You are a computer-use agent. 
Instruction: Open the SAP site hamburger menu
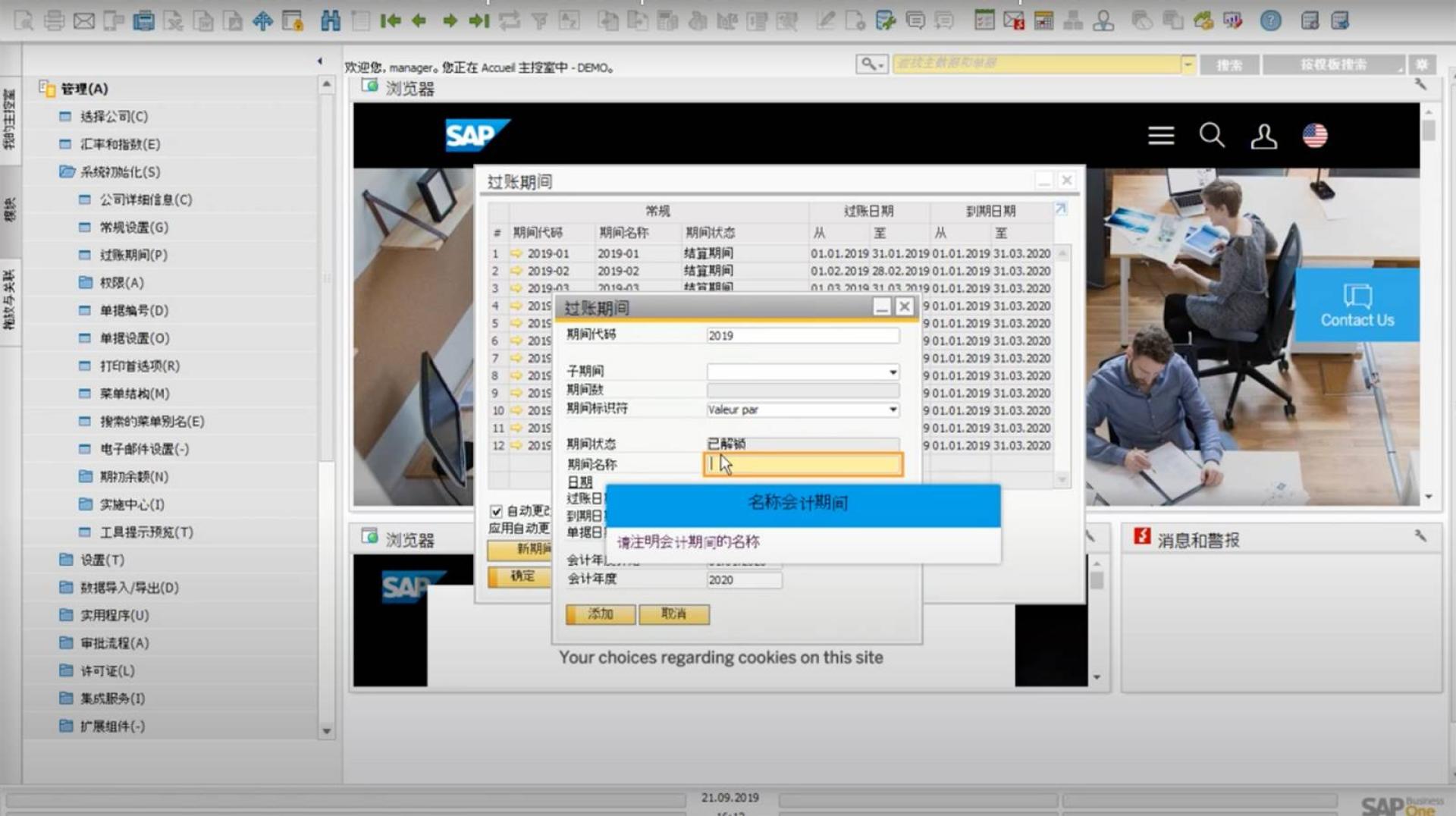[1160, 136]
